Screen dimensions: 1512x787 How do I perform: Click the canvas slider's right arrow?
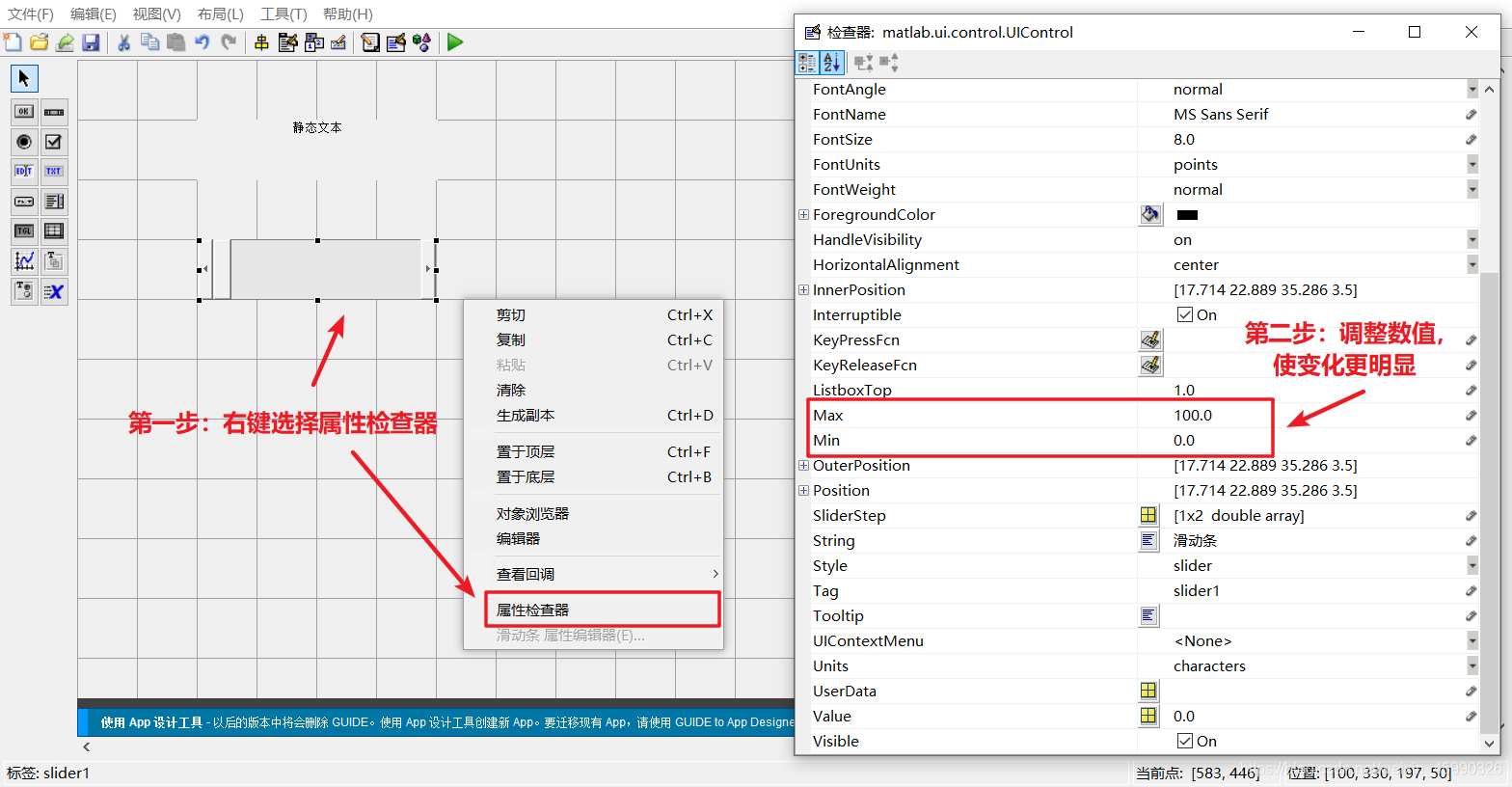click(x=428, y=269)
